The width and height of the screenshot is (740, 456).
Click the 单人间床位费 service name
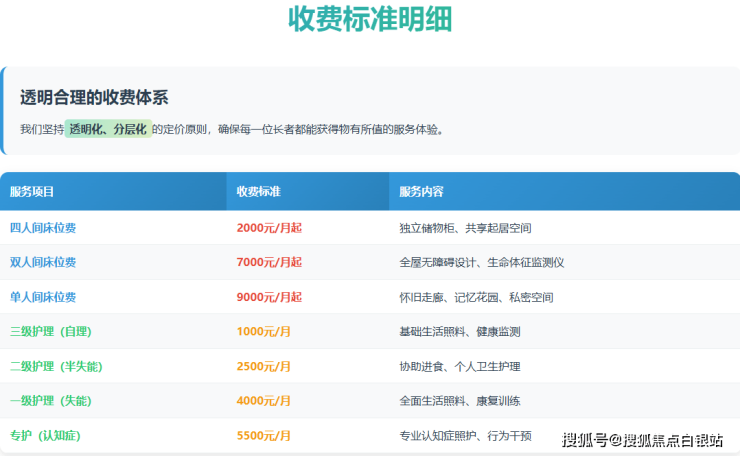tap(43, 297)
